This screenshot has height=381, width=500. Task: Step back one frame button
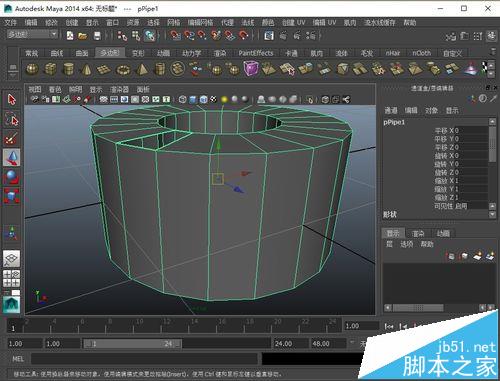click(404, 326)
